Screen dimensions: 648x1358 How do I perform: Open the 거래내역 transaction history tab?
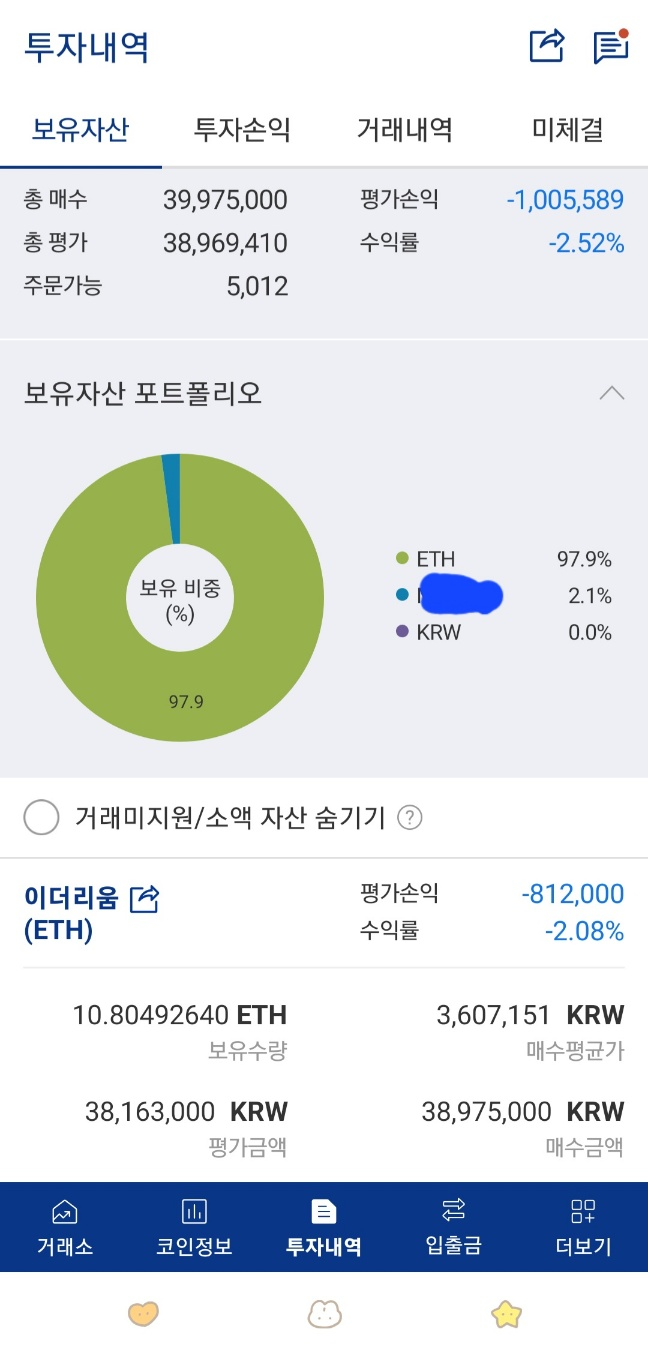point(405,130)
